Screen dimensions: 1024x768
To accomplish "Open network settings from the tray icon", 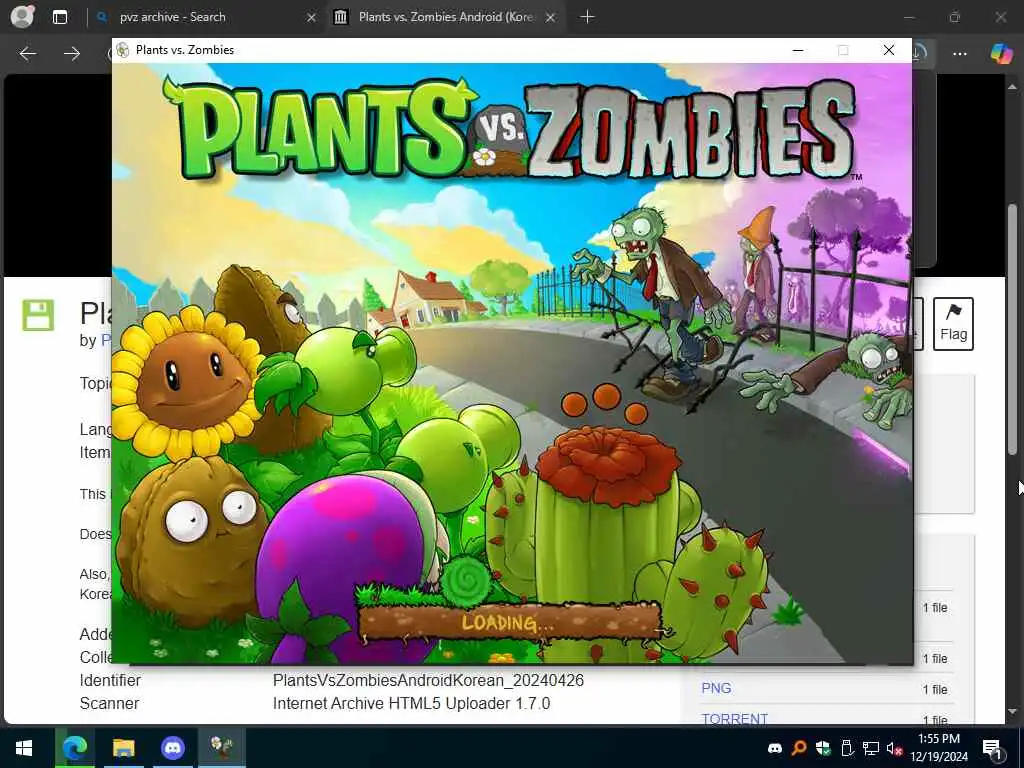I will coord(871,748).
